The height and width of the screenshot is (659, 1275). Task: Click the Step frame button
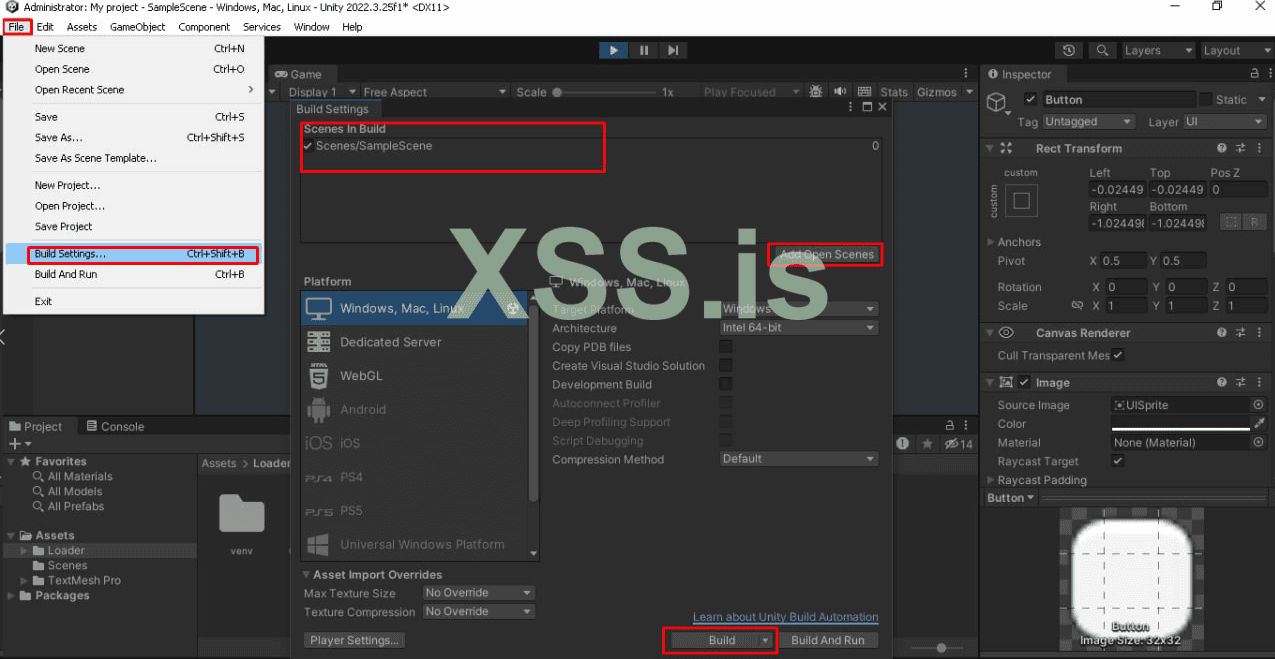tap(673, 50)
